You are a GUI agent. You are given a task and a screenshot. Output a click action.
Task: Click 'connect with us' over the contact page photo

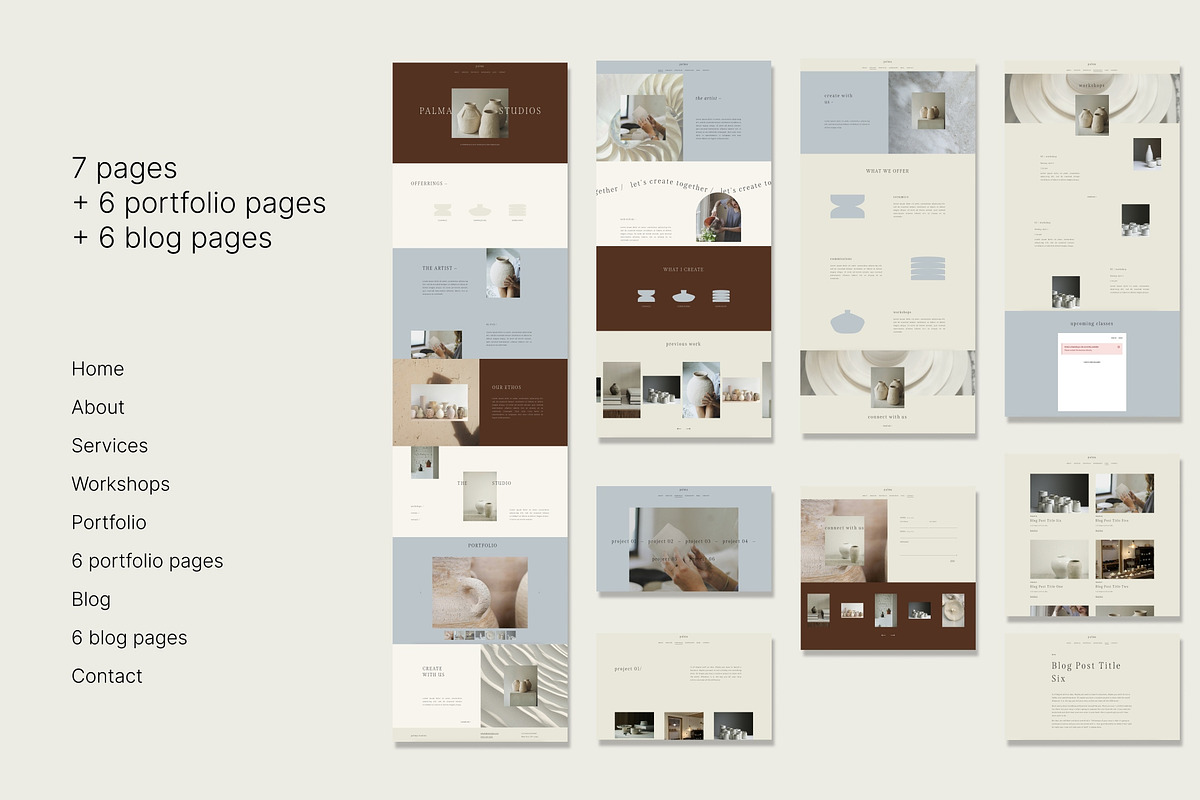coord(844,527)
